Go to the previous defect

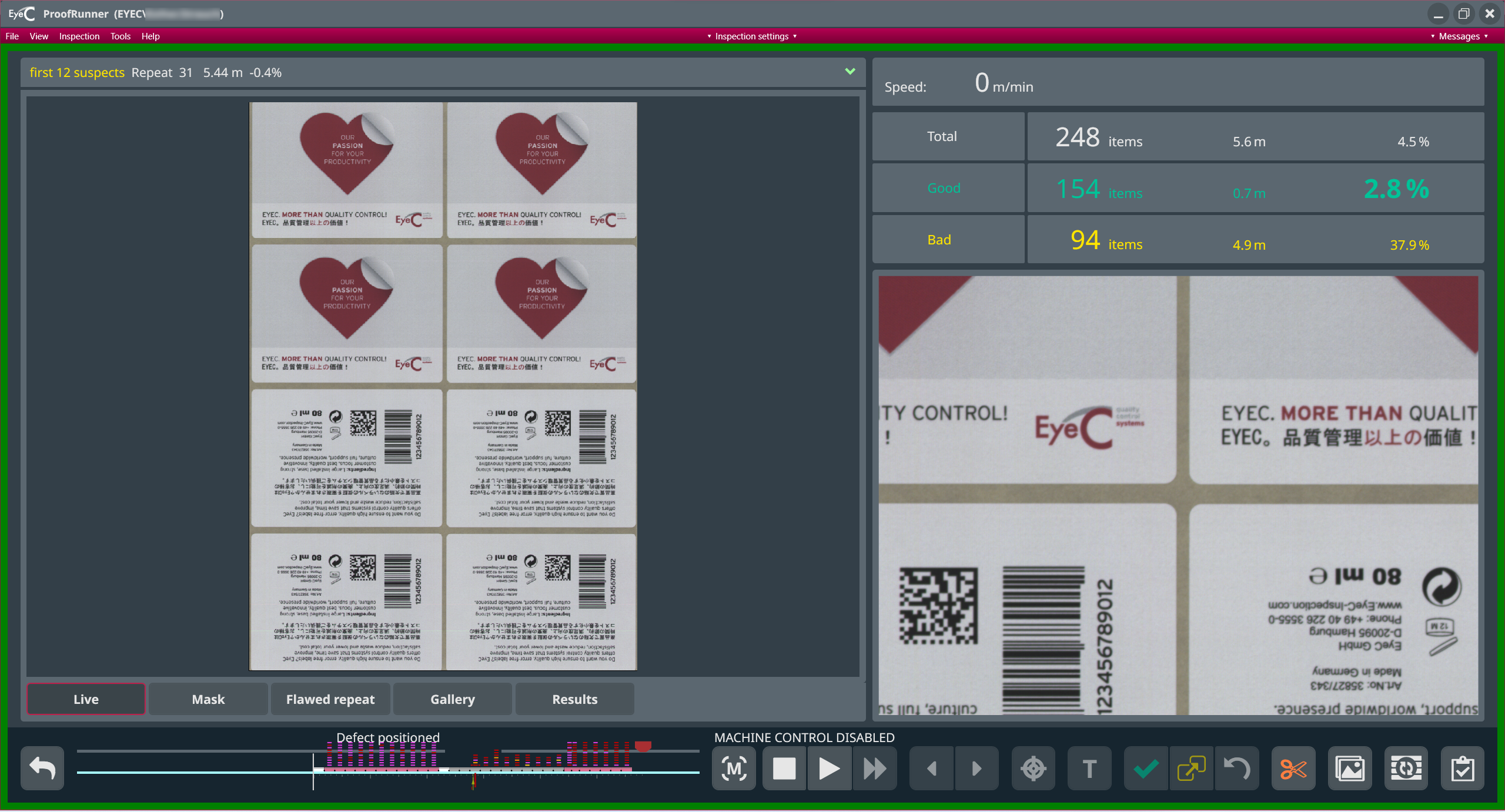[931, 768]
